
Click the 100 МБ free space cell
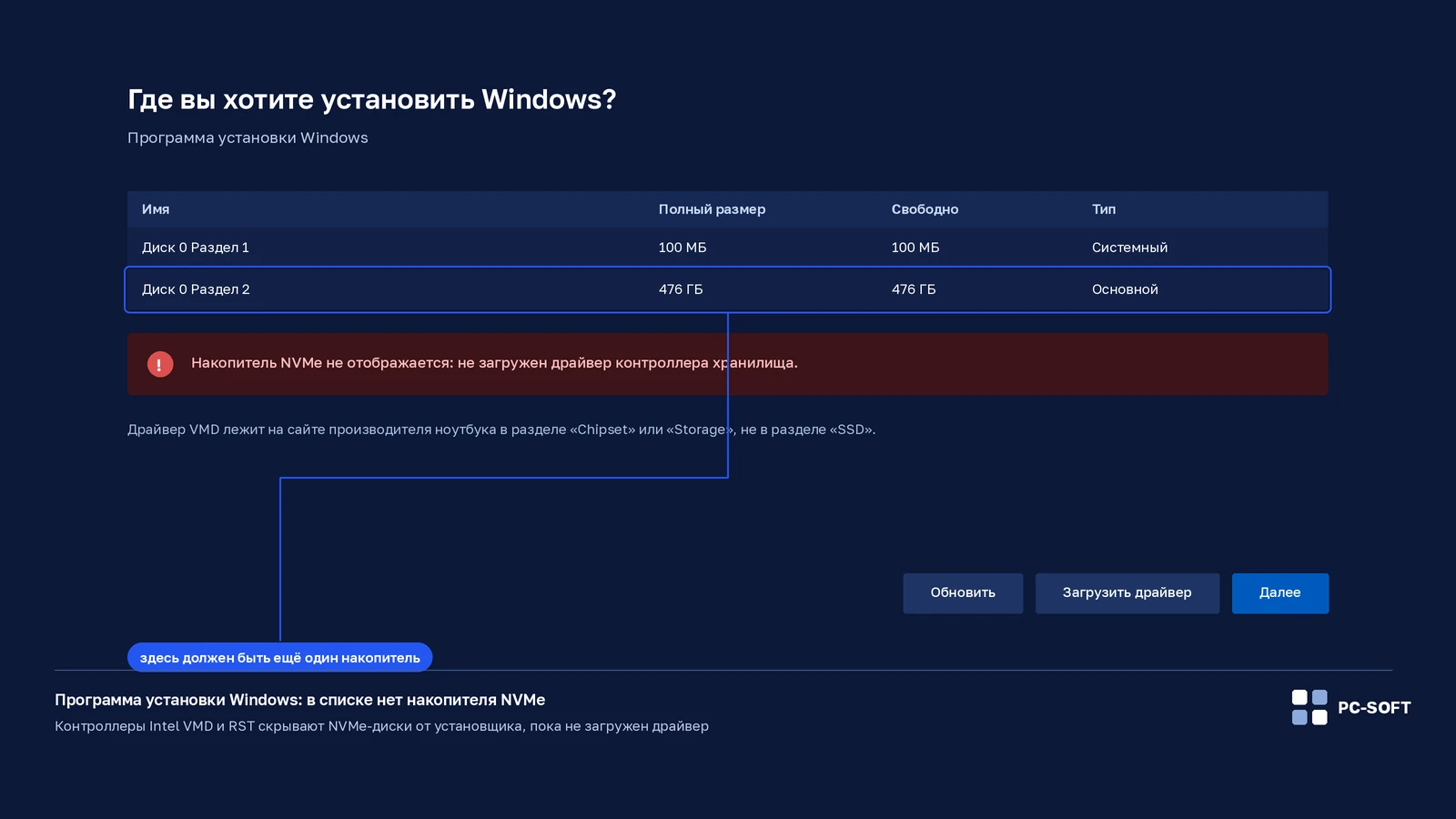point(915,248)
